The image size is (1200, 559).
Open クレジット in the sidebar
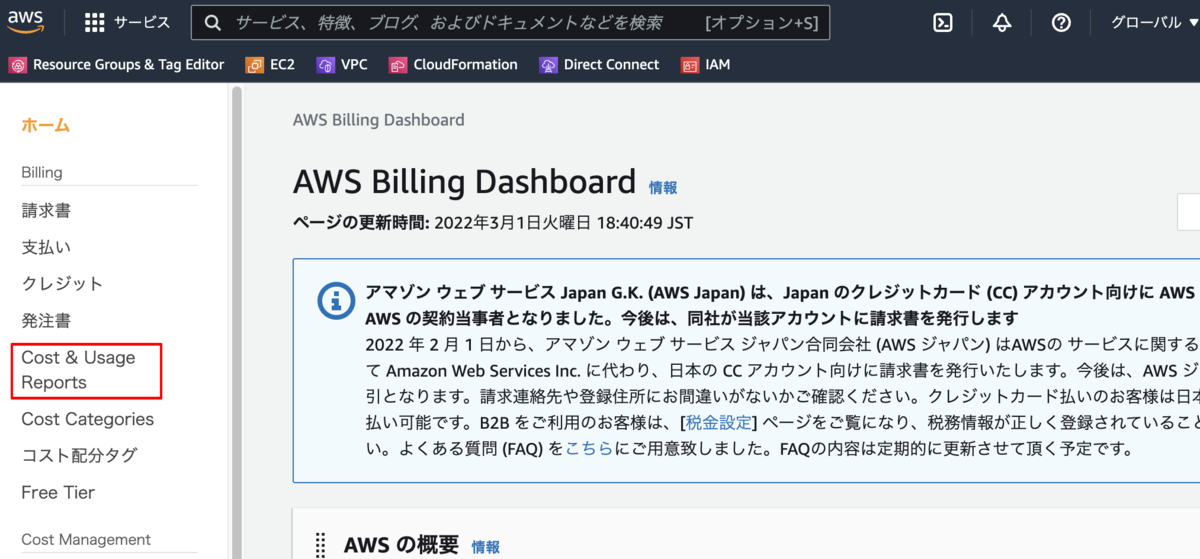click(x=62, y=284)
